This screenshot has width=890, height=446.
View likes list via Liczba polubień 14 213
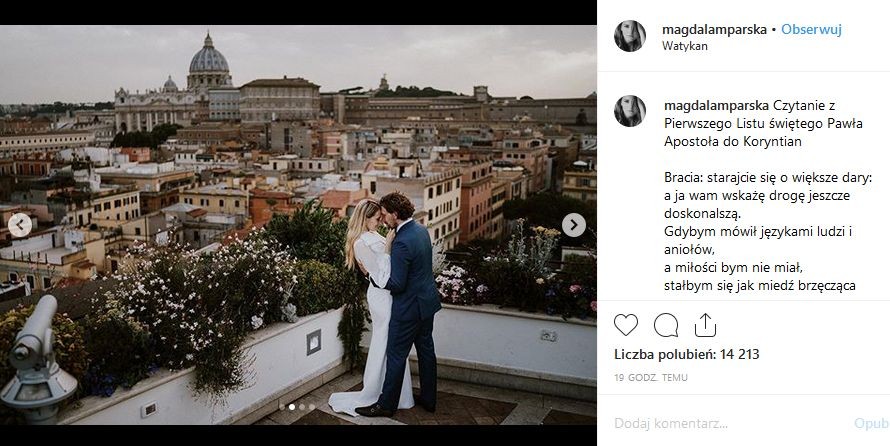tap(686, 354)
